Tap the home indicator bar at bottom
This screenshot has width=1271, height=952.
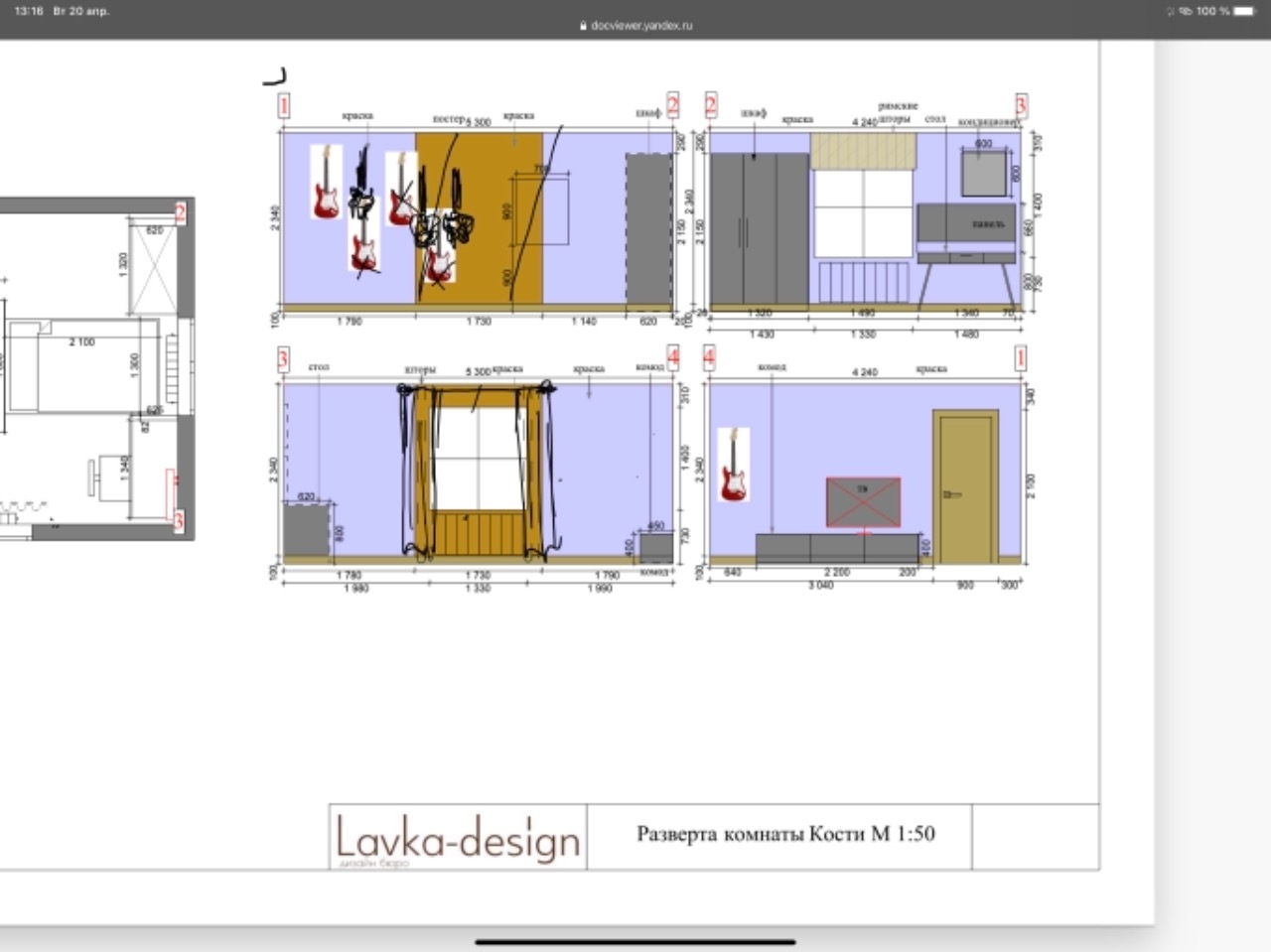(x=635, y=941)
